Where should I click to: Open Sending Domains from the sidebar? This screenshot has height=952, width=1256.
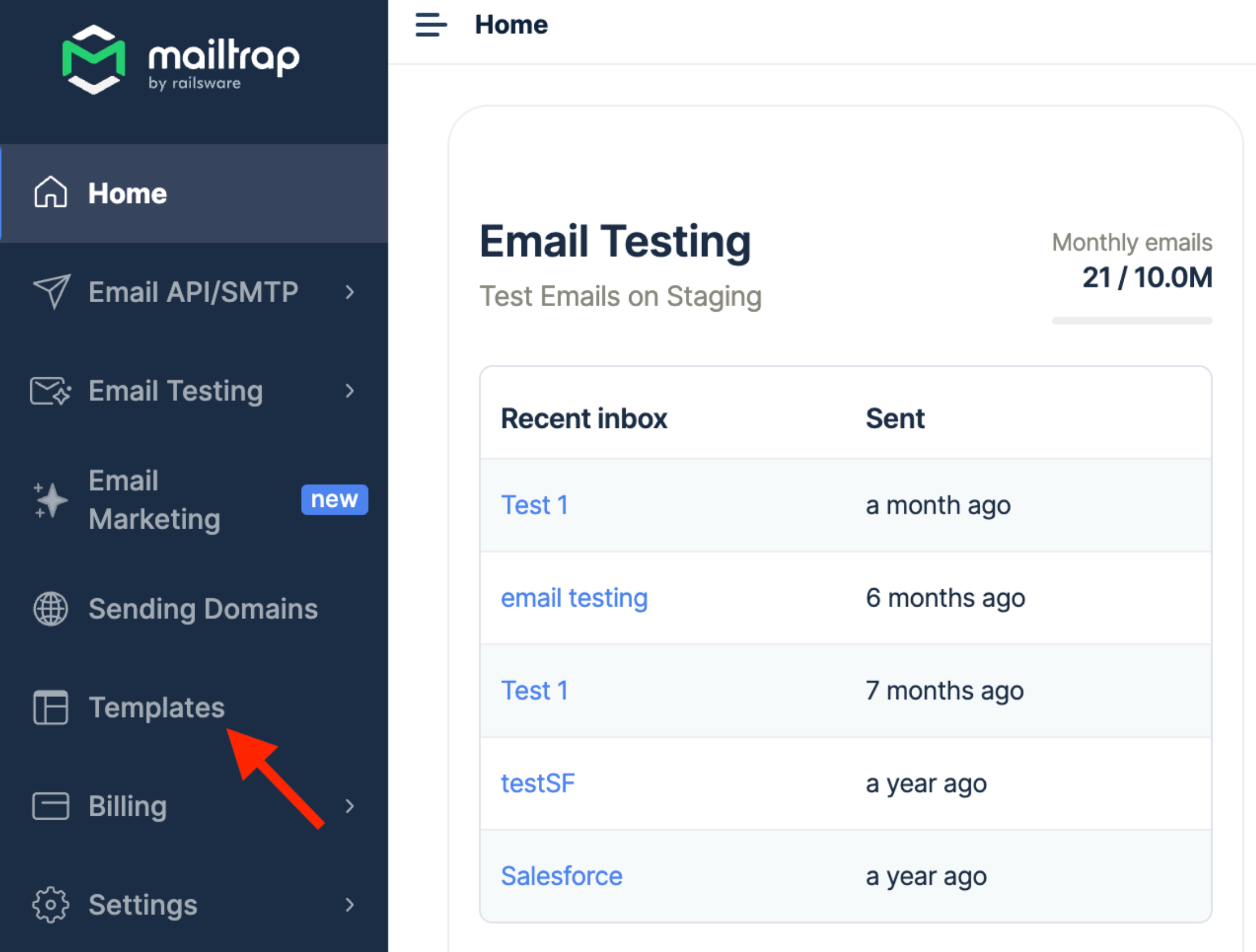point(203,608)
